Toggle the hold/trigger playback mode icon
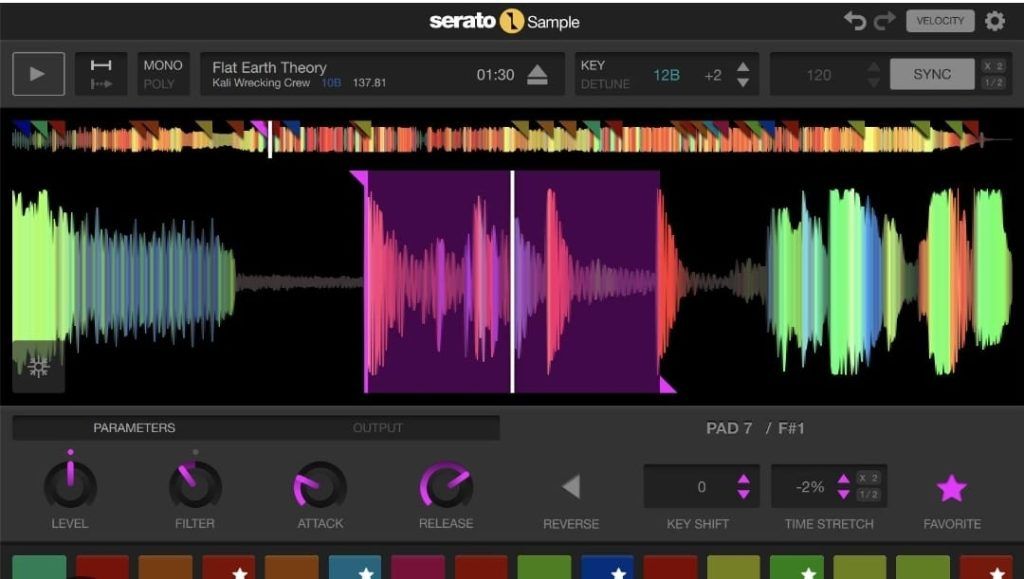Viewport: 1024px width, 579px height. (101, 74)
